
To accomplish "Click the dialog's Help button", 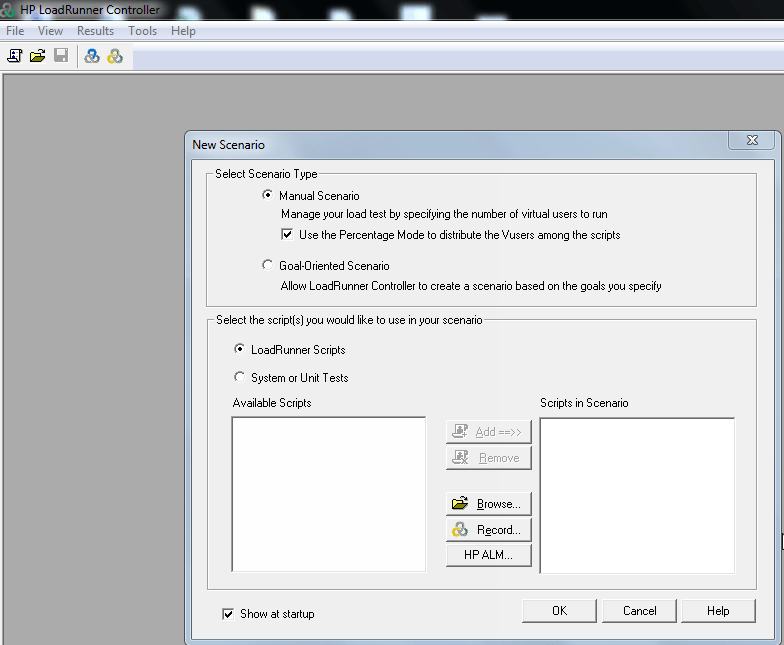I will point(718,610).
